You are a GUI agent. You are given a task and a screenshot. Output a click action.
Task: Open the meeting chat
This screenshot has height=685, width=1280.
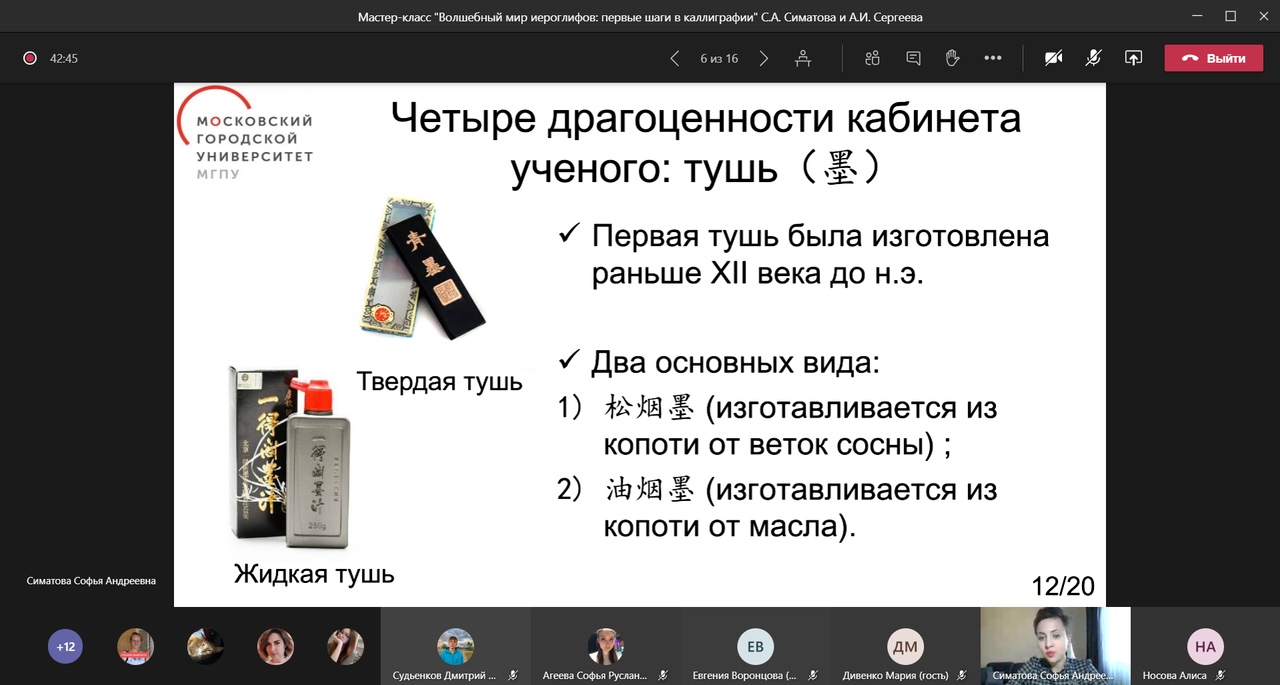[x=912, y=58]
